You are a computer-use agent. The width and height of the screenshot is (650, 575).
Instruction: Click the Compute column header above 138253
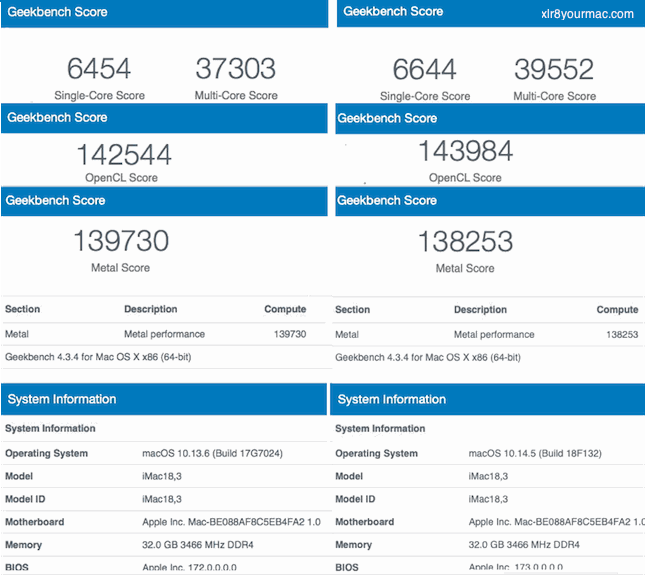coord(617,310)
